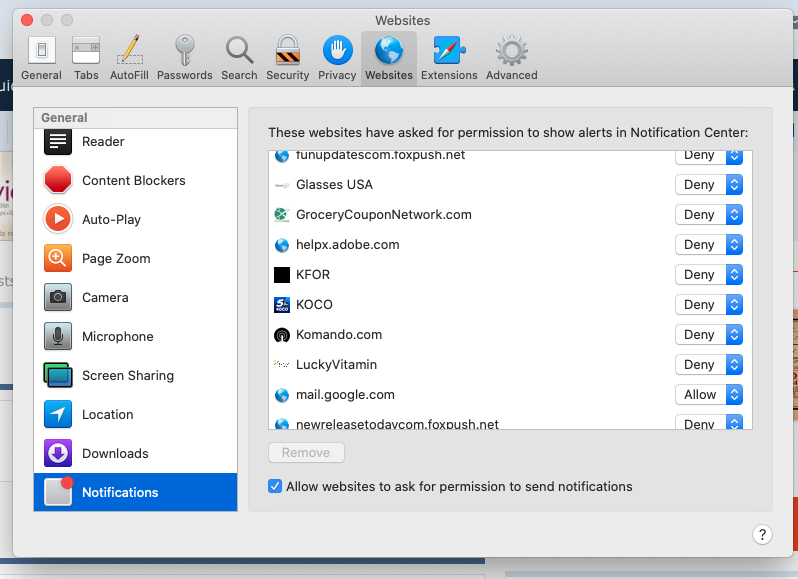Select the Komando.com website row
Viewport: 798px width, 579px height.
[510, 335]
